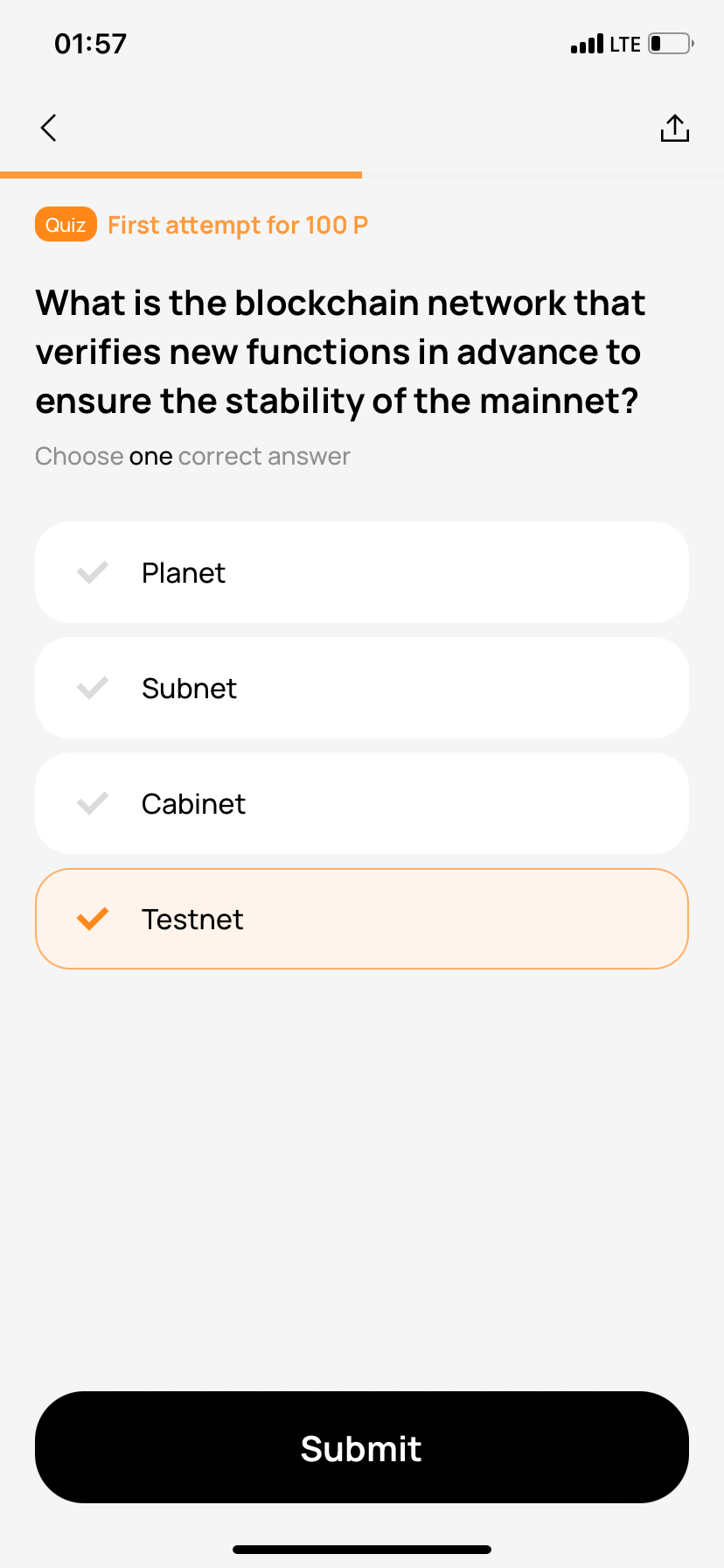Click the grey checkmark beside Subnet
This screenshot has width=724, height=1568.
[92, 688]
